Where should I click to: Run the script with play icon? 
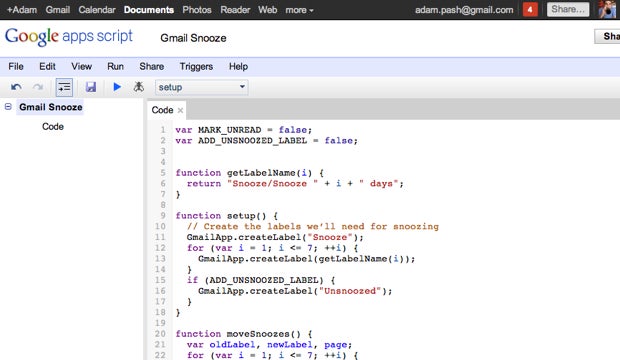[117, 87]
